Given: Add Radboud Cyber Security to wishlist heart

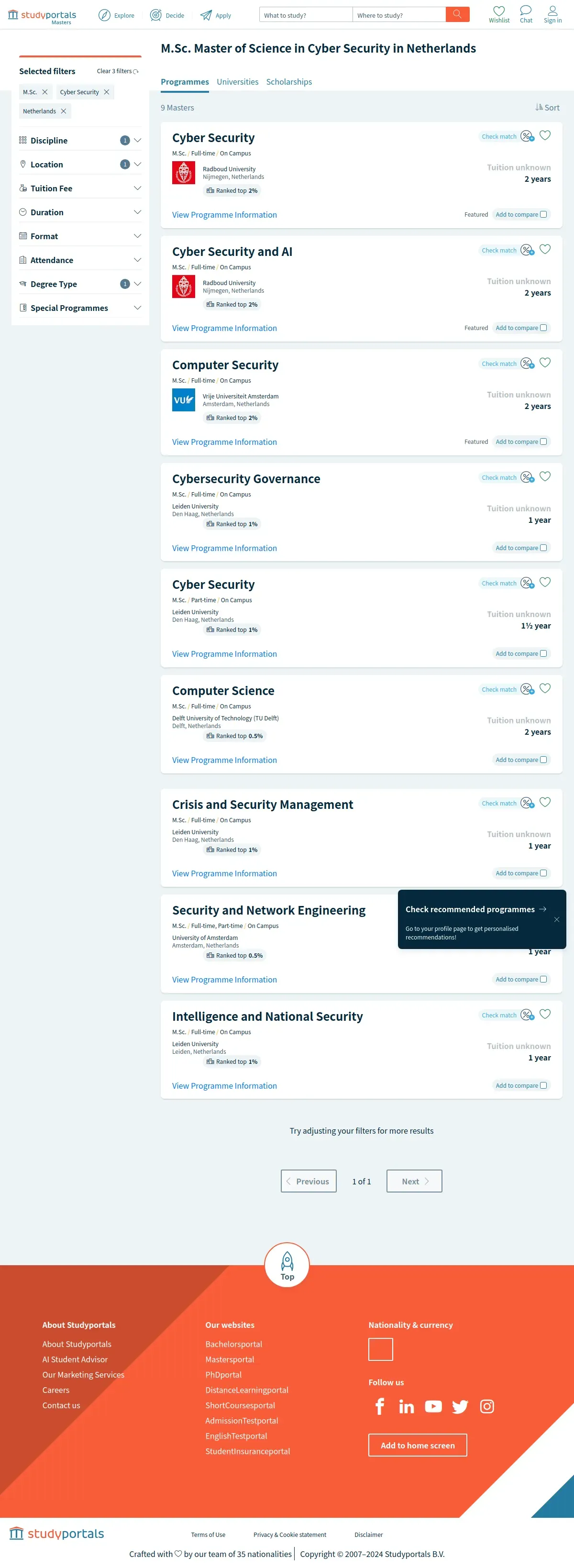Looking at the screenshot, I should (545, 135).
